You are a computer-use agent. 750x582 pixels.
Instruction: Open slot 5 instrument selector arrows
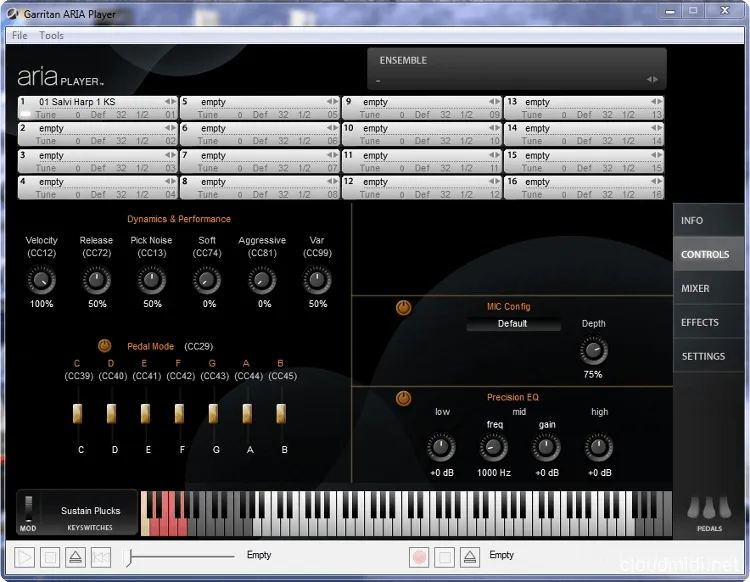click(332, 101)
